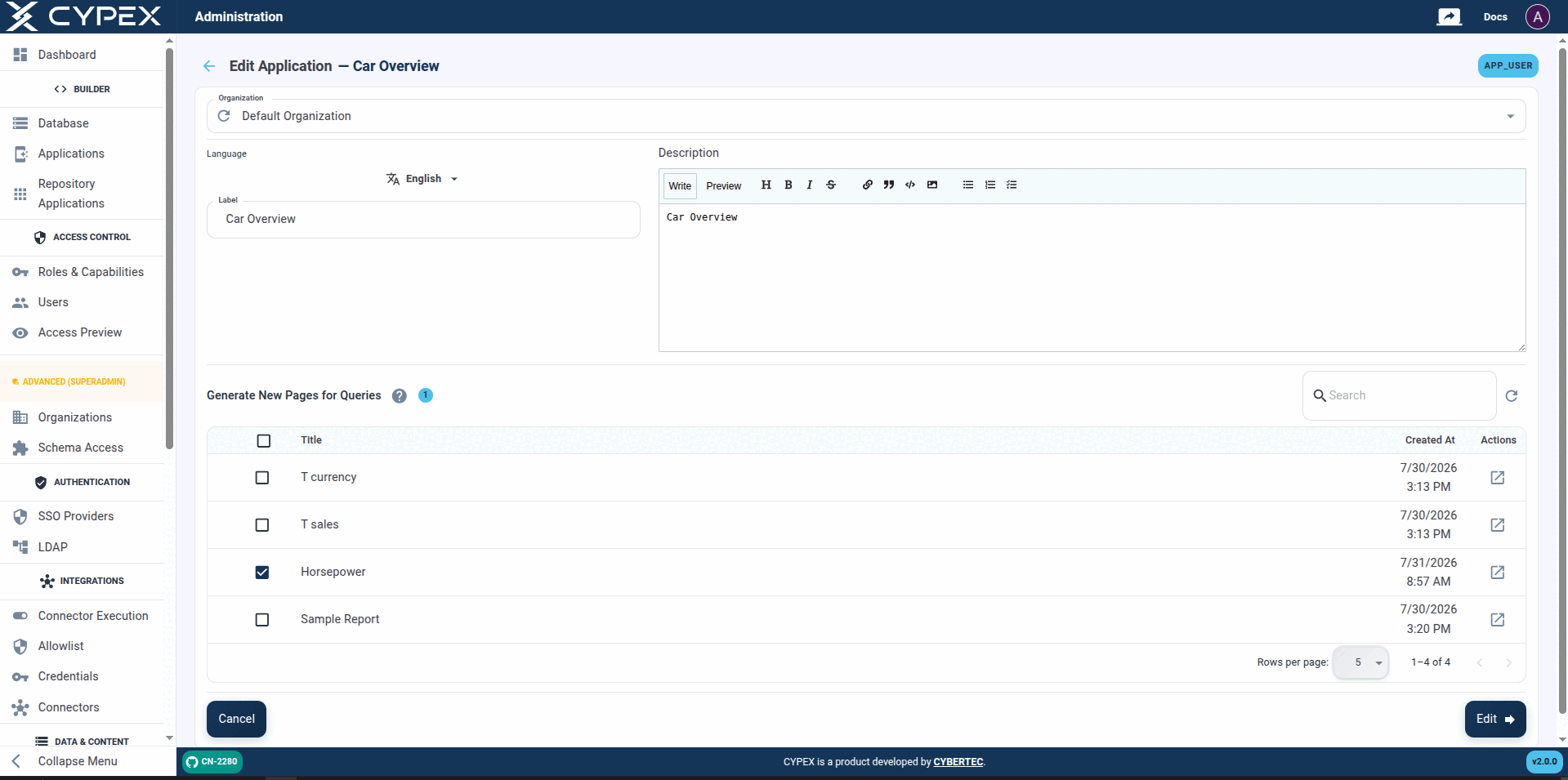
Task: Go back with the arrow beside Edit Application
Action: coord(209,66)
